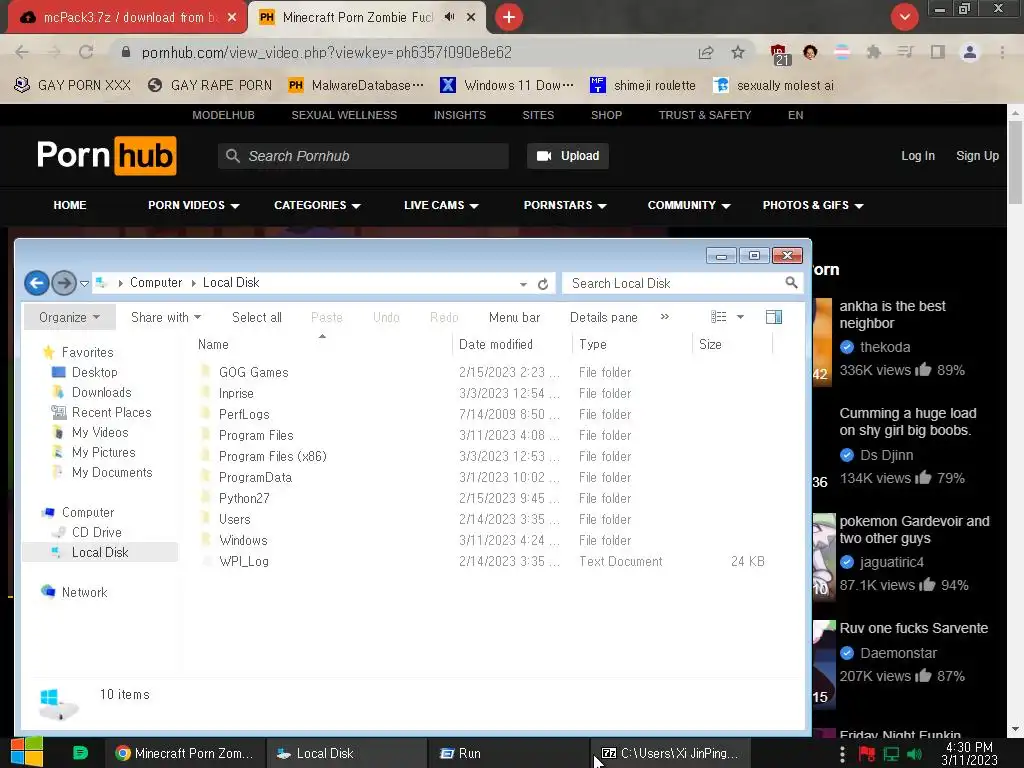Reload the browser page
Image resolution: width=1024 pixels, height=768 pixels.
(x=86, y=52)
